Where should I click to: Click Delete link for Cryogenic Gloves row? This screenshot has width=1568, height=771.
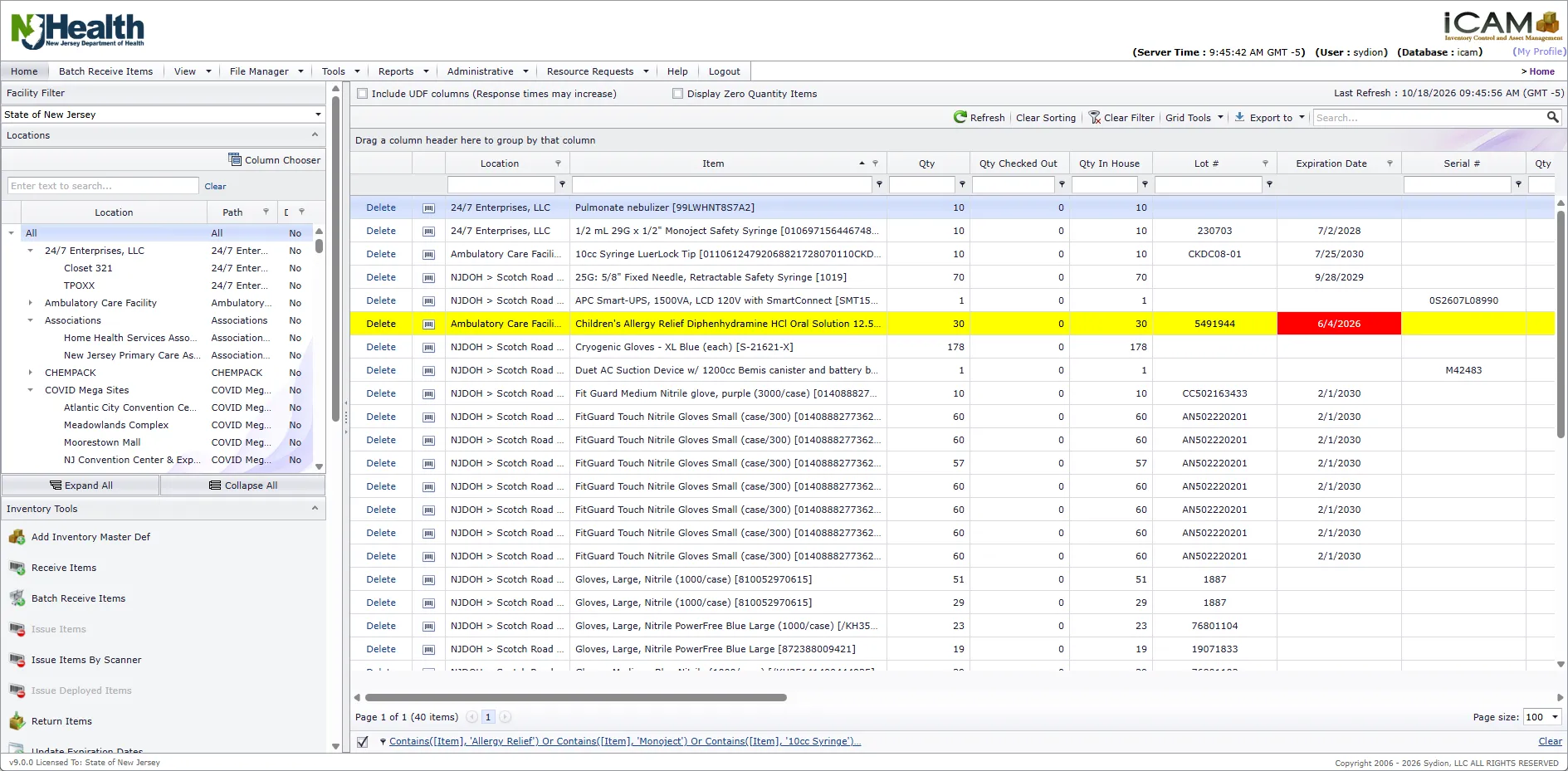pos(381,347)
